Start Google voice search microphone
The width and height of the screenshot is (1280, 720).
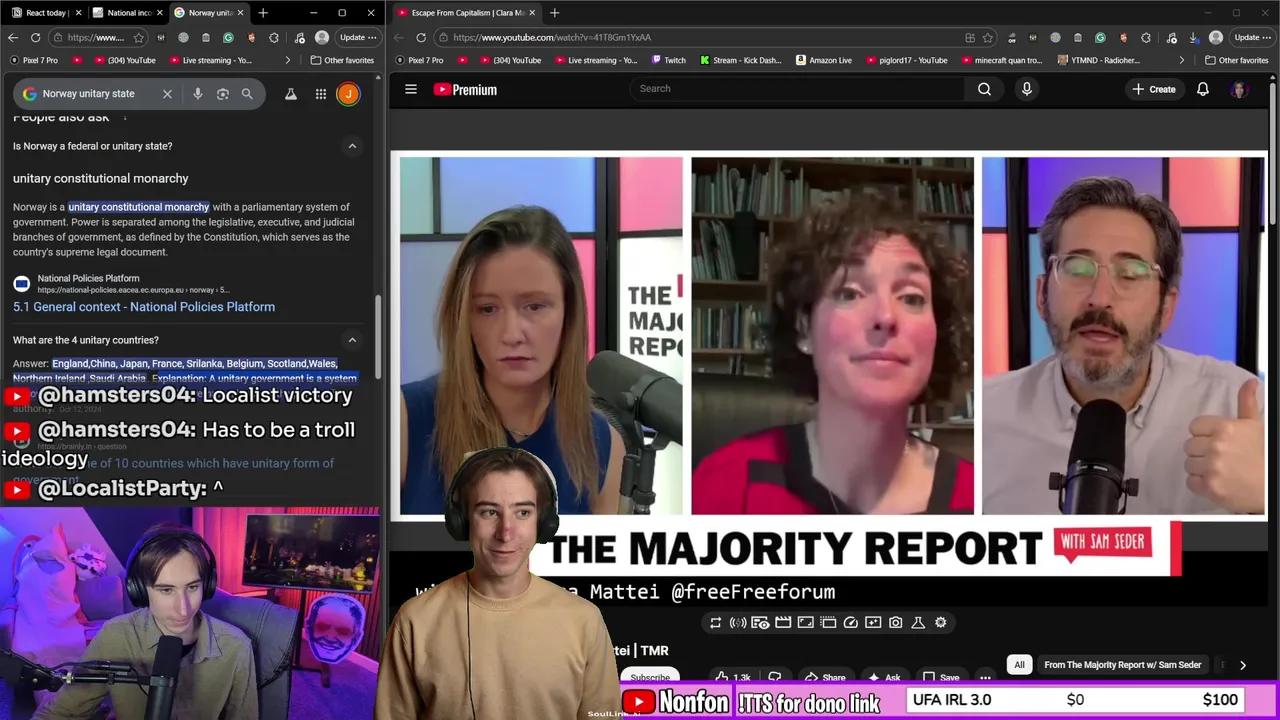pos(198,94)
